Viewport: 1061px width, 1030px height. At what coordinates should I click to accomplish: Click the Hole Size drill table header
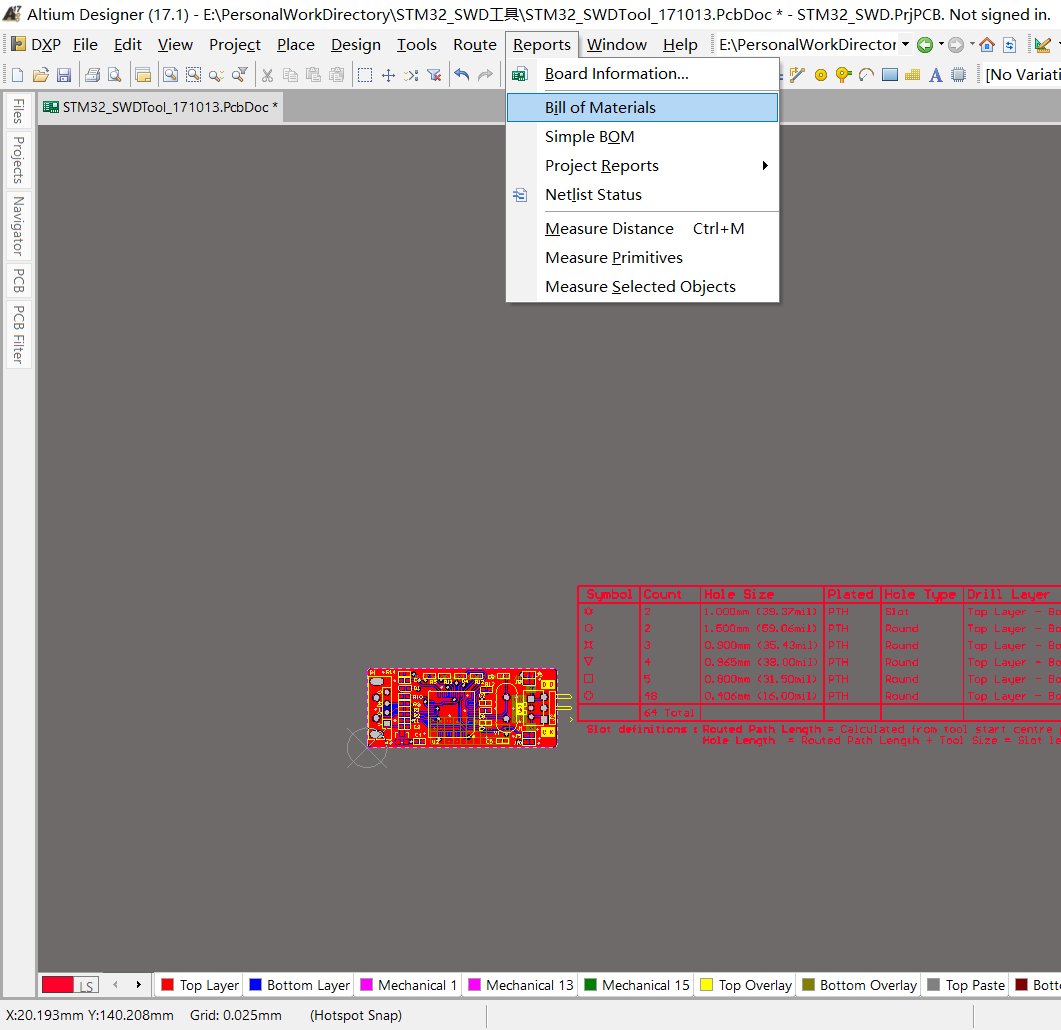click(x=739, y=594)
